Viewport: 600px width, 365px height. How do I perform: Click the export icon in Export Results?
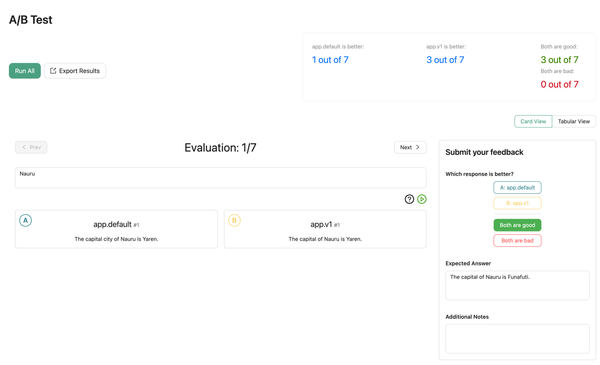pos(53,71)
